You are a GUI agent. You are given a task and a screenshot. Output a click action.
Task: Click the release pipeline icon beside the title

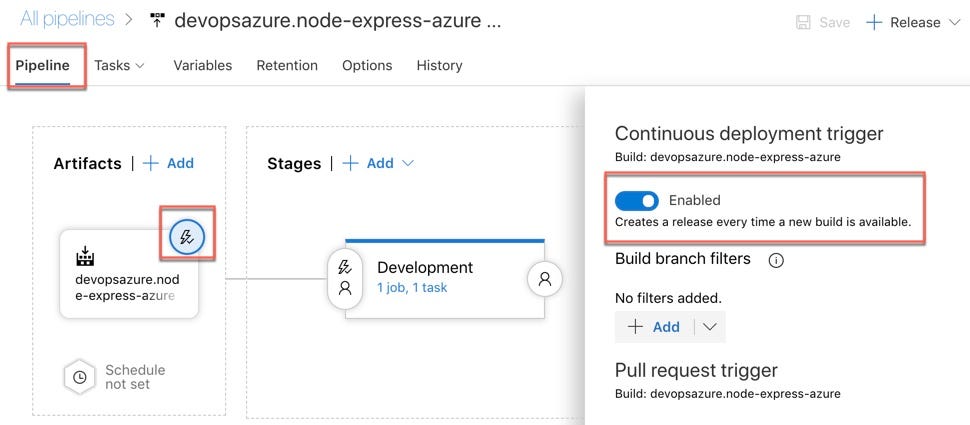(158, 20)
